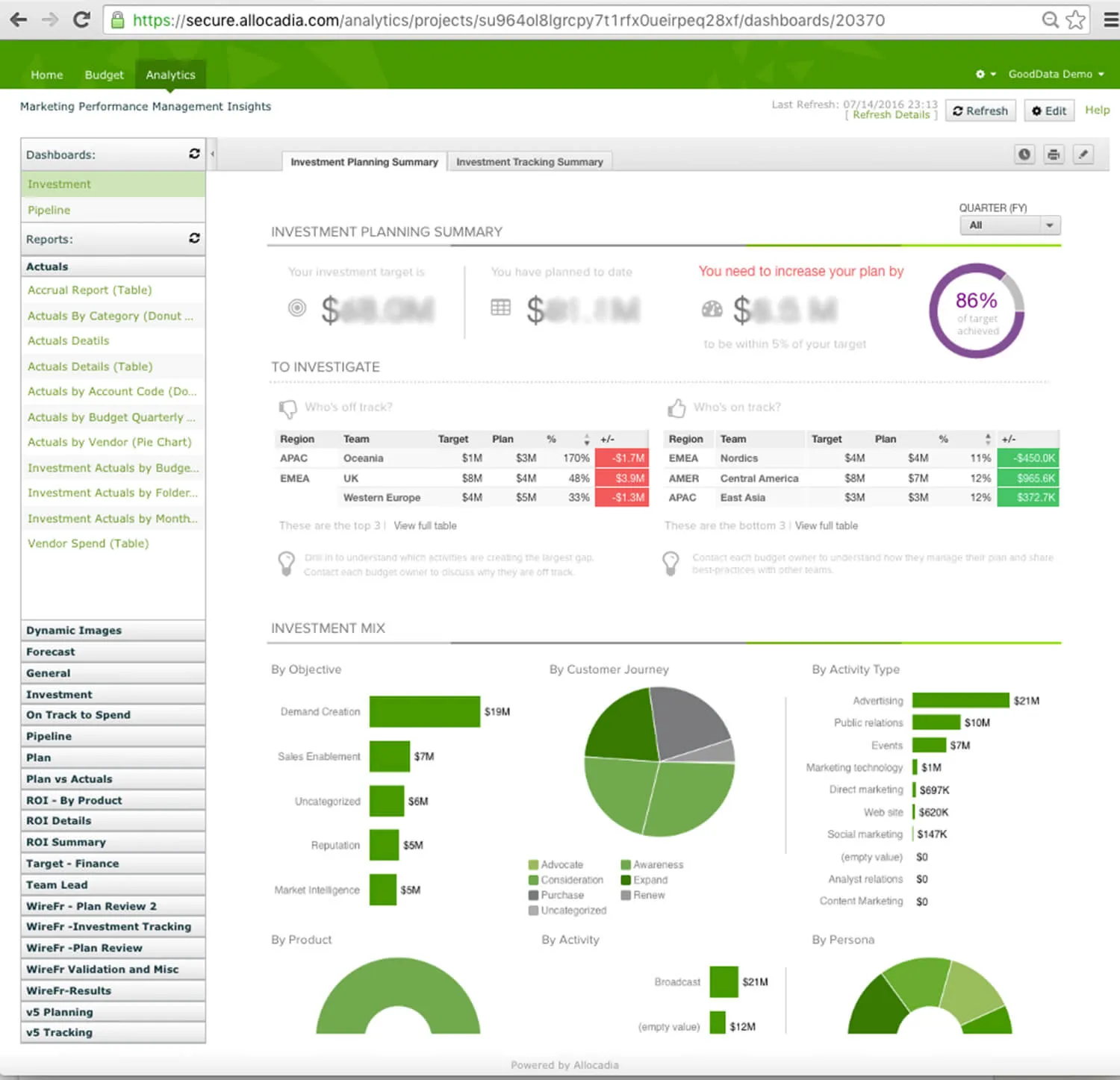Reload the page with the browser refresh icon

click(81, 20)
